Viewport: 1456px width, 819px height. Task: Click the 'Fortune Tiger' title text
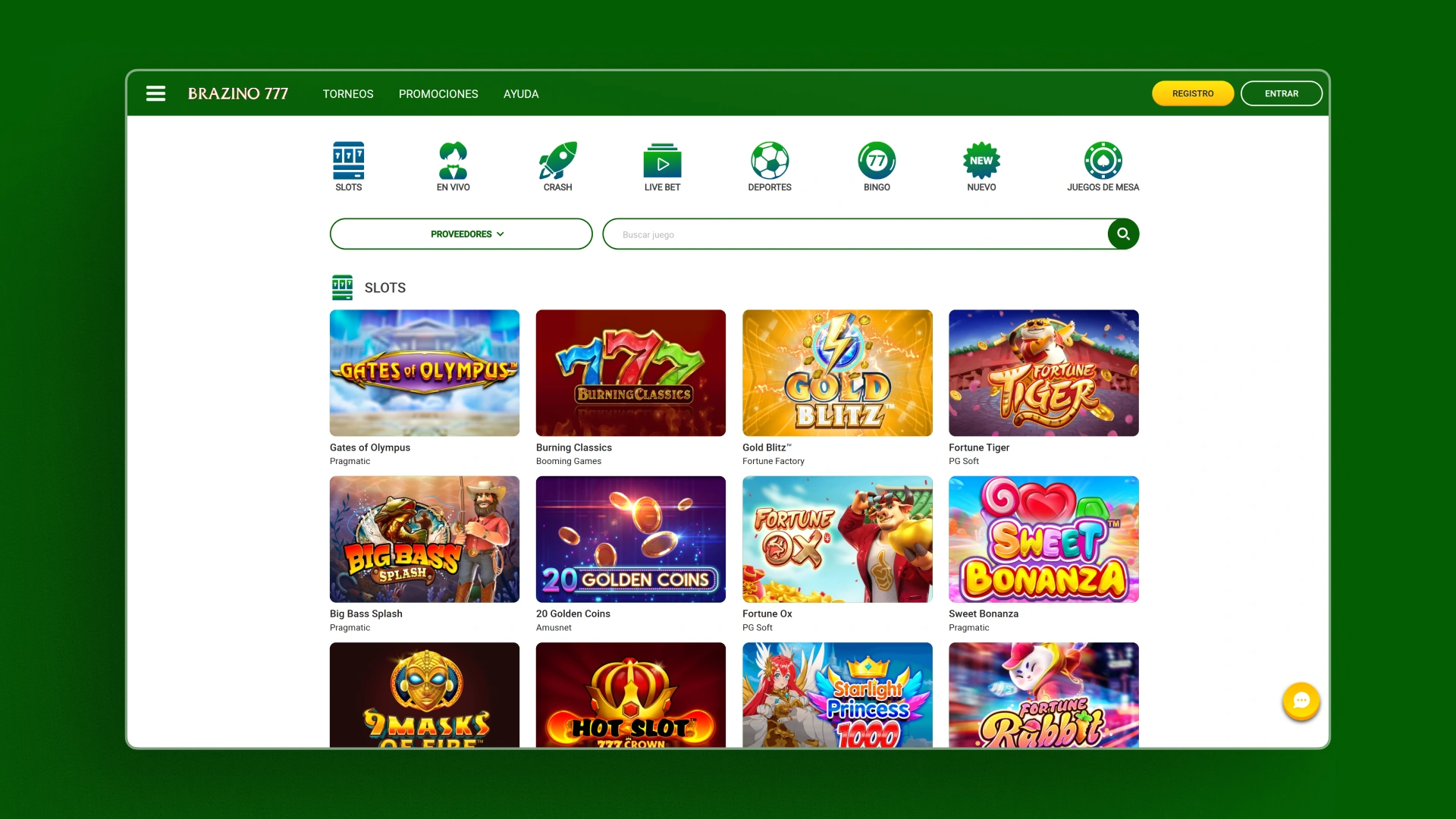979,447
